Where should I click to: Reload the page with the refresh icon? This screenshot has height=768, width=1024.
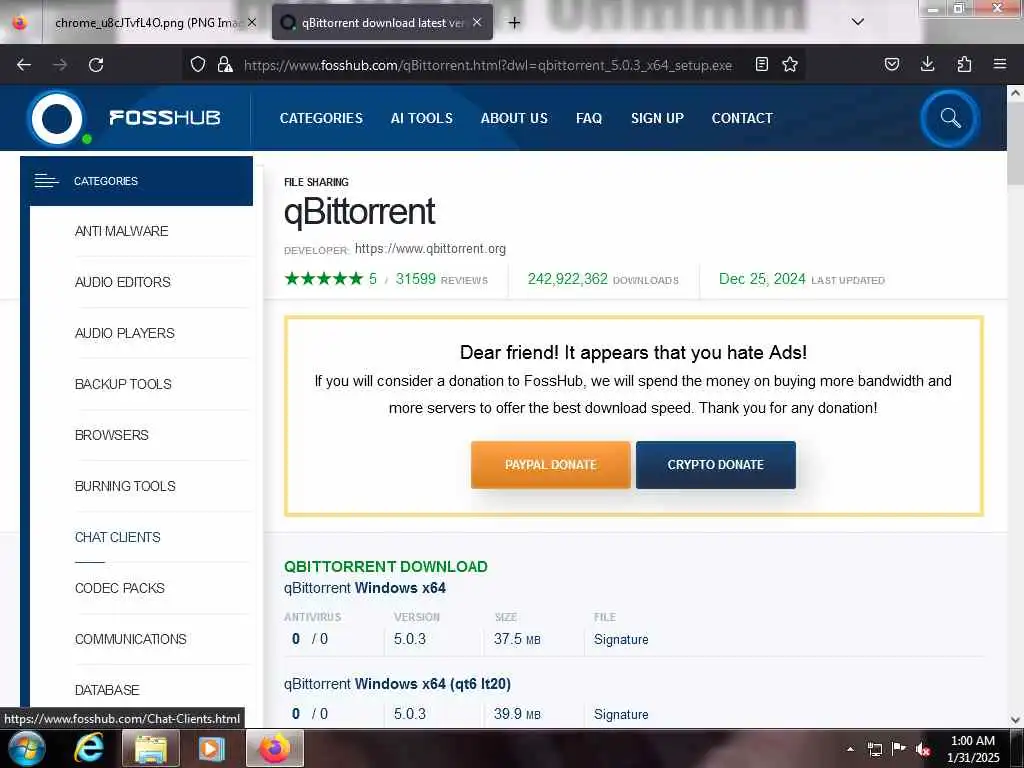96,65
